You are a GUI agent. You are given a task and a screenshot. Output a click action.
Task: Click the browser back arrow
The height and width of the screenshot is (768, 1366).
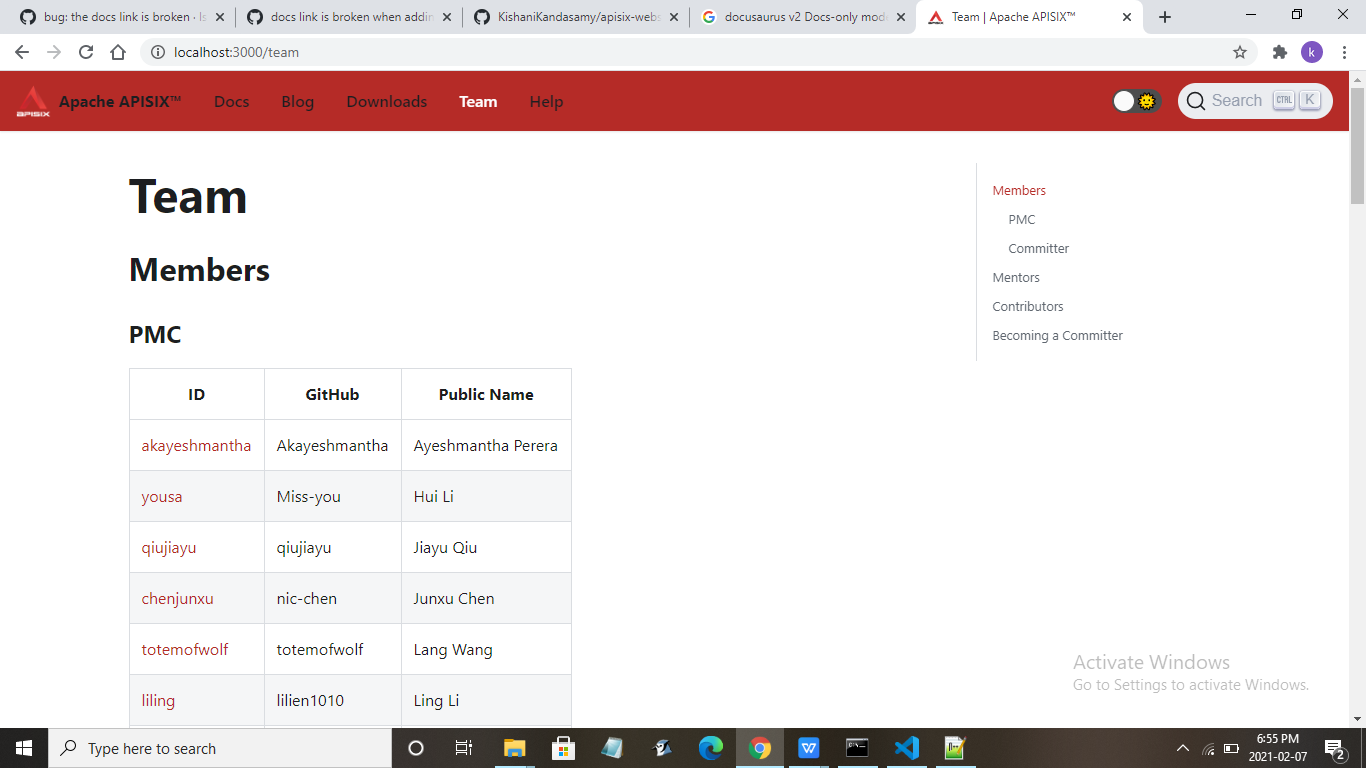click(22, 52)
